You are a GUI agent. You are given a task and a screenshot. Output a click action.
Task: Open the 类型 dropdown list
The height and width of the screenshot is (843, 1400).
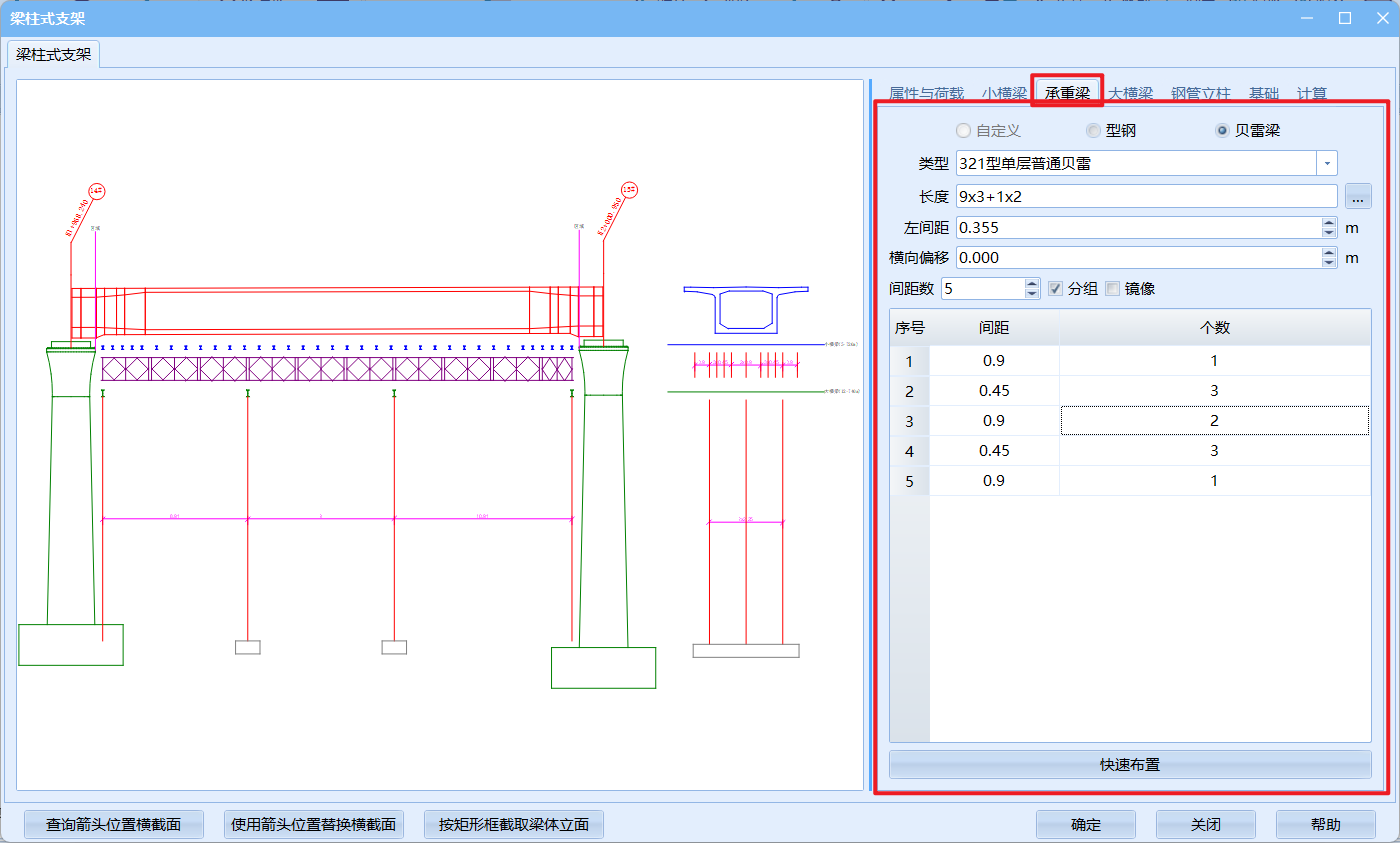[1327, 163]
